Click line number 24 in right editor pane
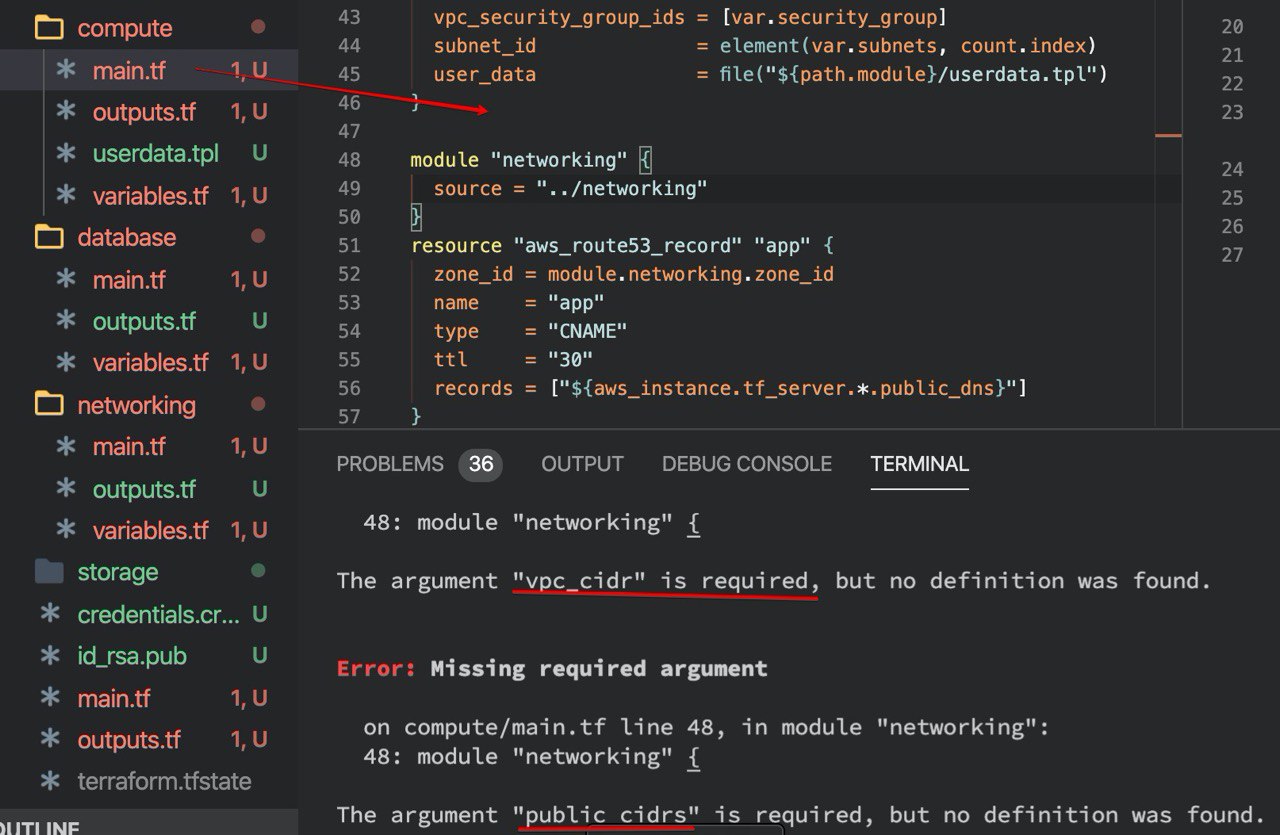Image resolution: width=1280 pixels, height=835 pixels. pyautogui.click(x=1232, y=169)
